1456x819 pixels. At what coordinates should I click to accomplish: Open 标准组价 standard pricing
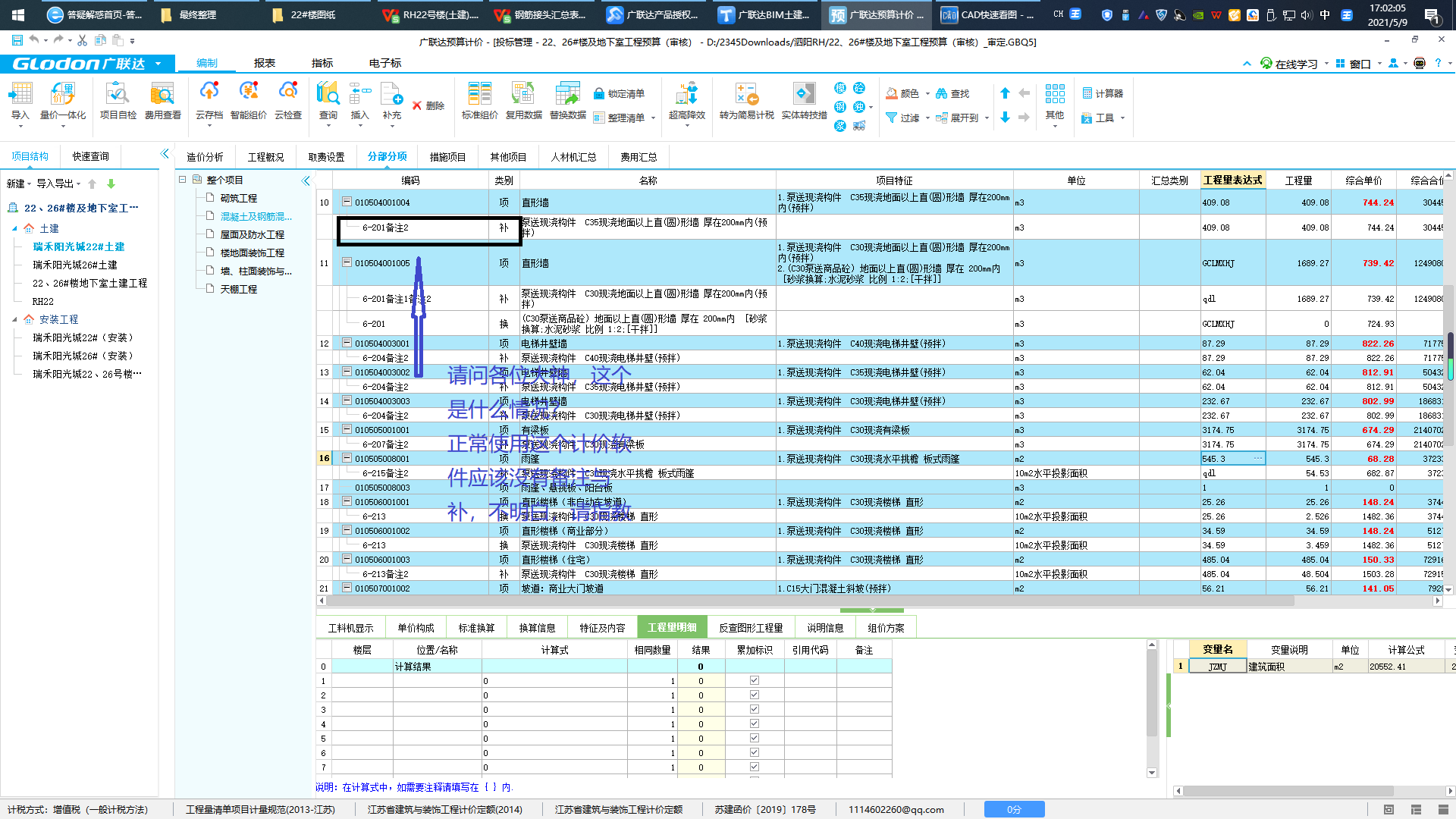[479, 101]
